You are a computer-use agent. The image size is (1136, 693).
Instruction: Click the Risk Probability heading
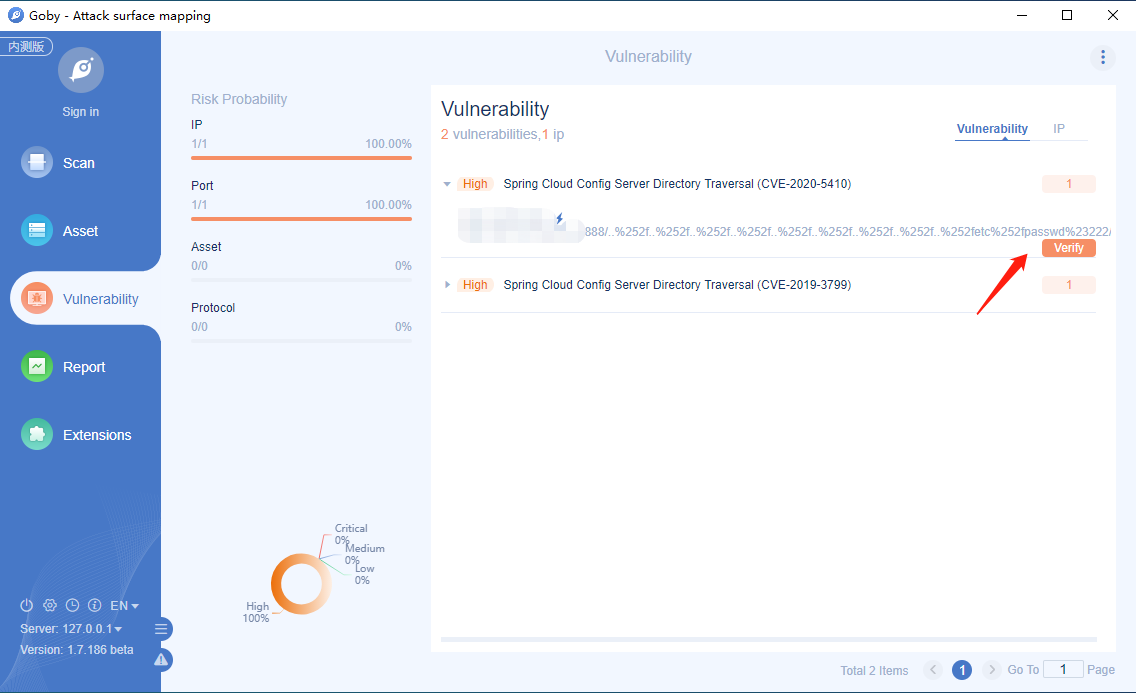click(239, 99)
